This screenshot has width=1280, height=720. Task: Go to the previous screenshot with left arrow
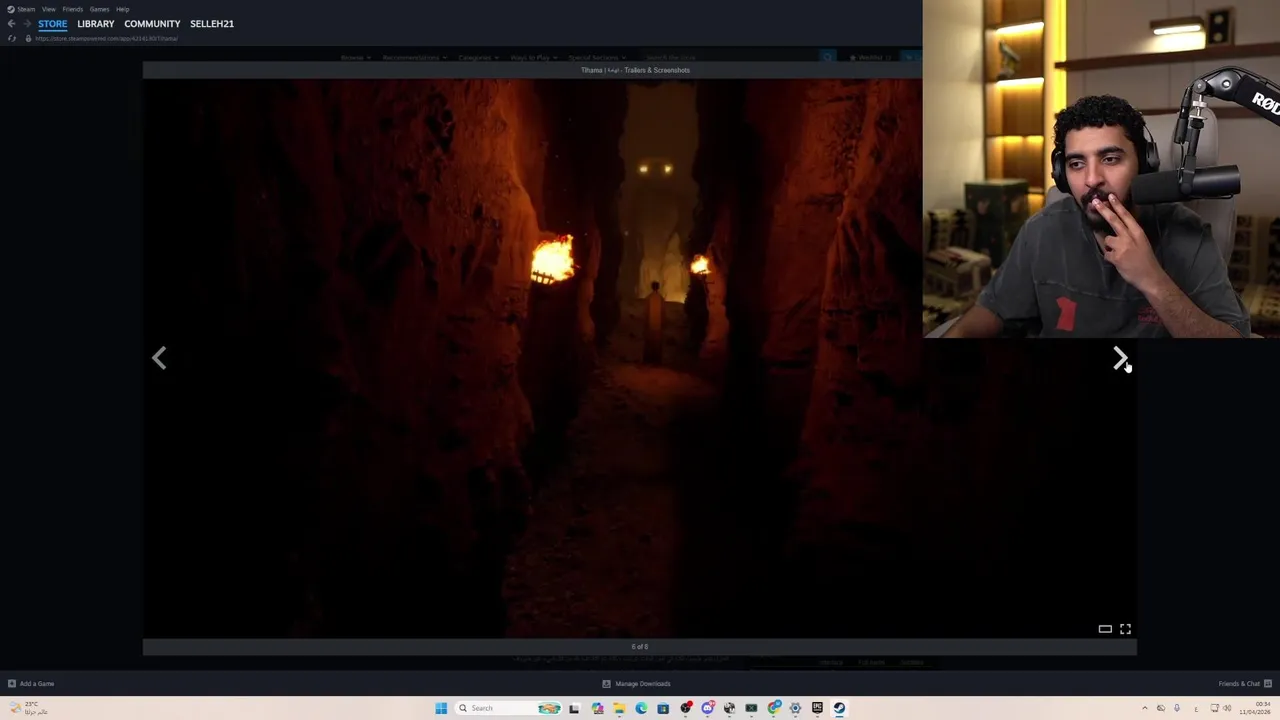pyautogui.click(x=159, y=358)
